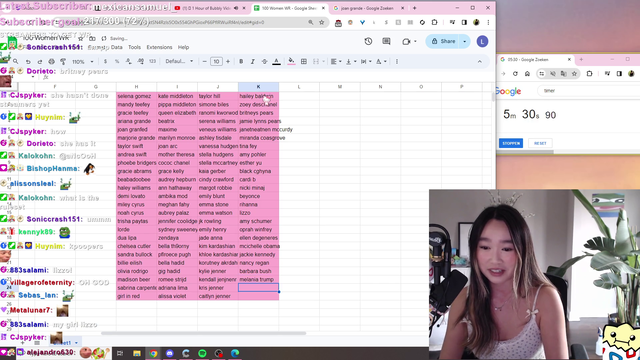Open the Default font dropdown
Viewport: 640px width, 360px height.
click(x=179, y=62)
